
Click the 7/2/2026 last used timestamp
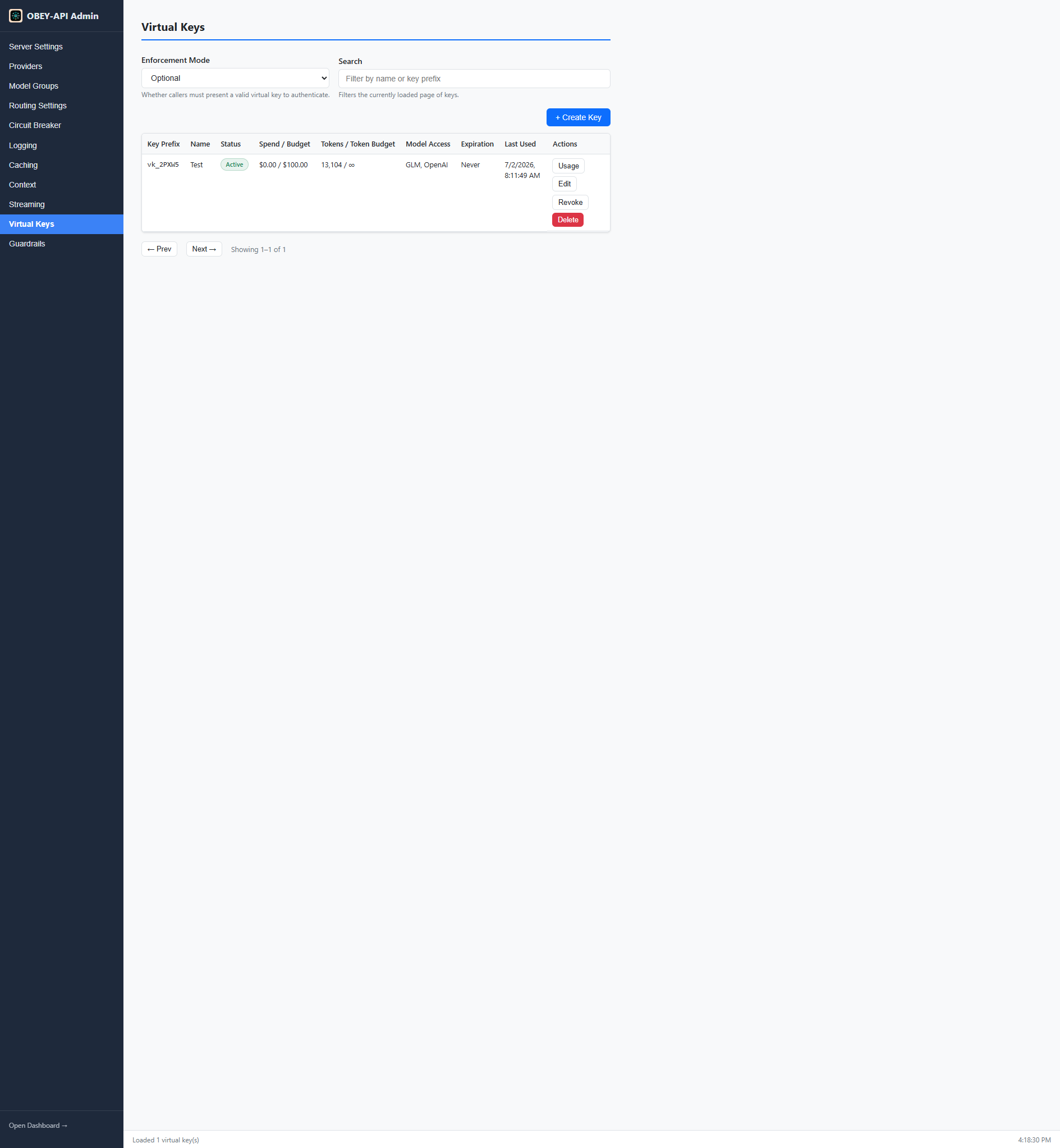click(x=522, y=170)
